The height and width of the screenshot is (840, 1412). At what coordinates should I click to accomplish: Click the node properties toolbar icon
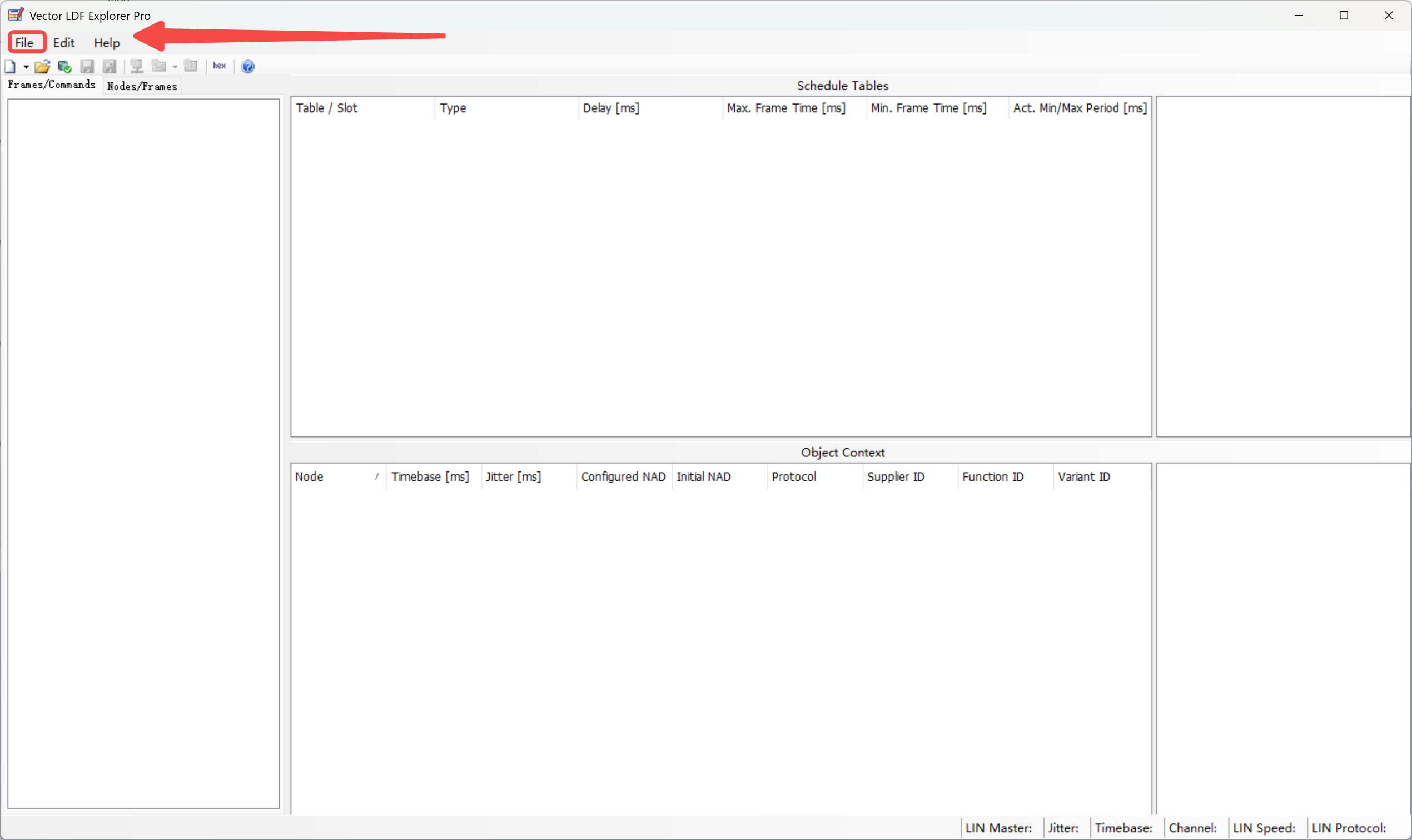pos(136,66)
